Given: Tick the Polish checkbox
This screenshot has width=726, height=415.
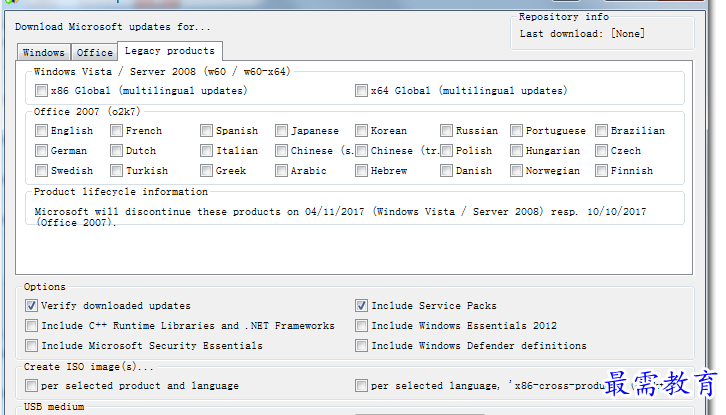Looking at the screenshot, I should click(446, 151).
